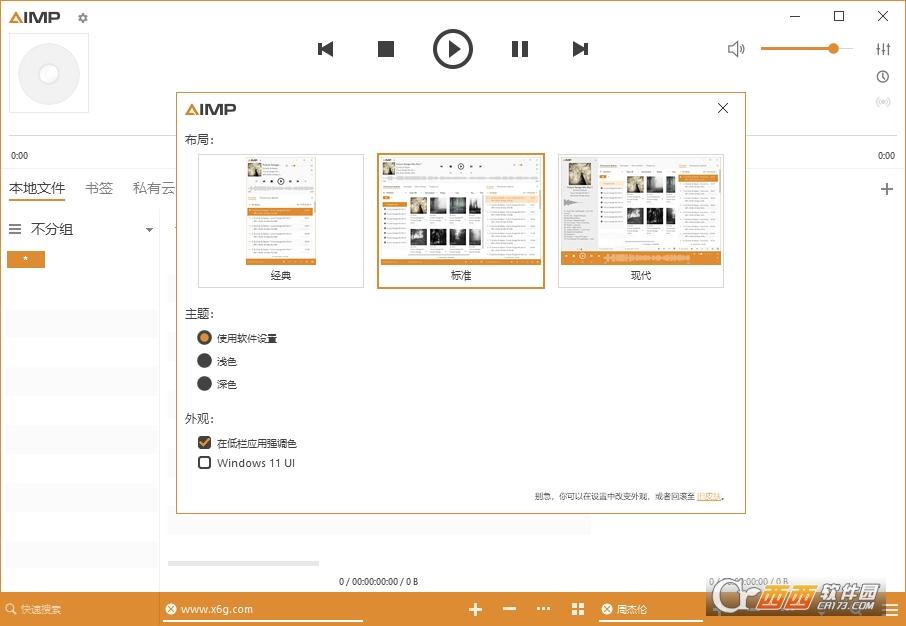
Task: Open the sleep timer scheduler icon
Action: pos(883,76)
